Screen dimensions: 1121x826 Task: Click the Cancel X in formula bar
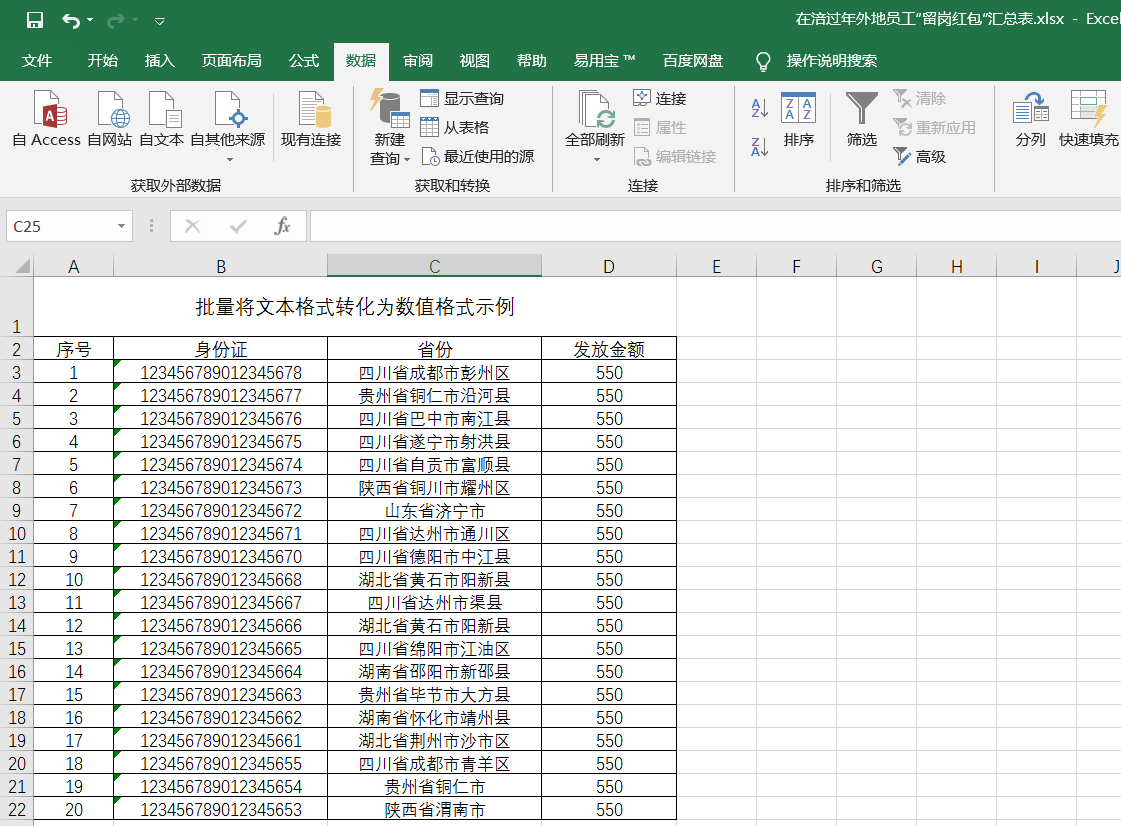(192, 227)
